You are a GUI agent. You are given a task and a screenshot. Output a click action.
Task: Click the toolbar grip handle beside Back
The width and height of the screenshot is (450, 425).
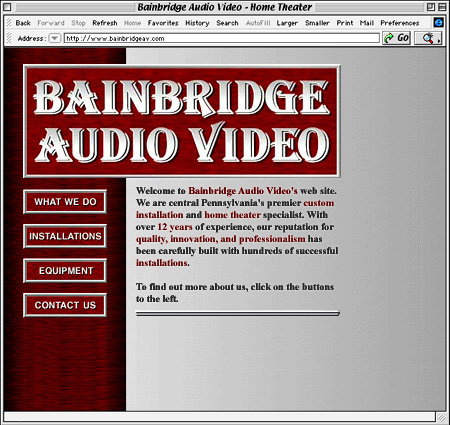[x=9, y=23]
